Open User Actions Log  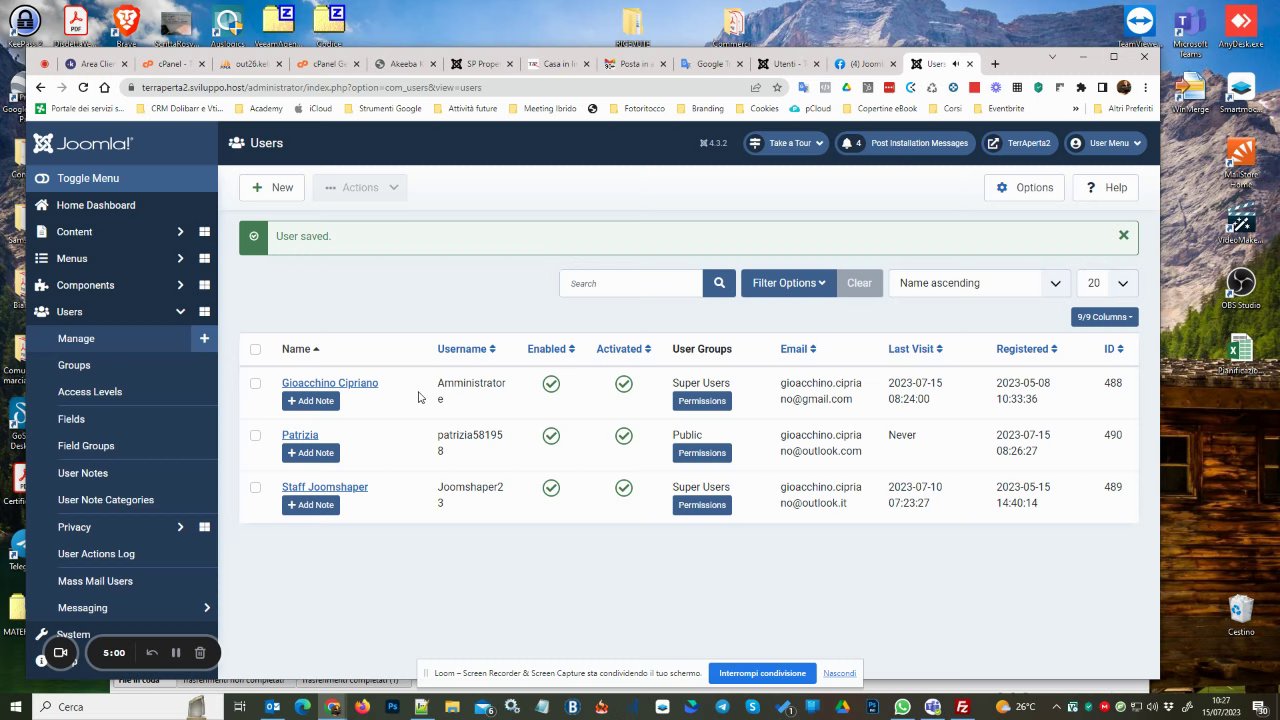[x=96, y=554]
